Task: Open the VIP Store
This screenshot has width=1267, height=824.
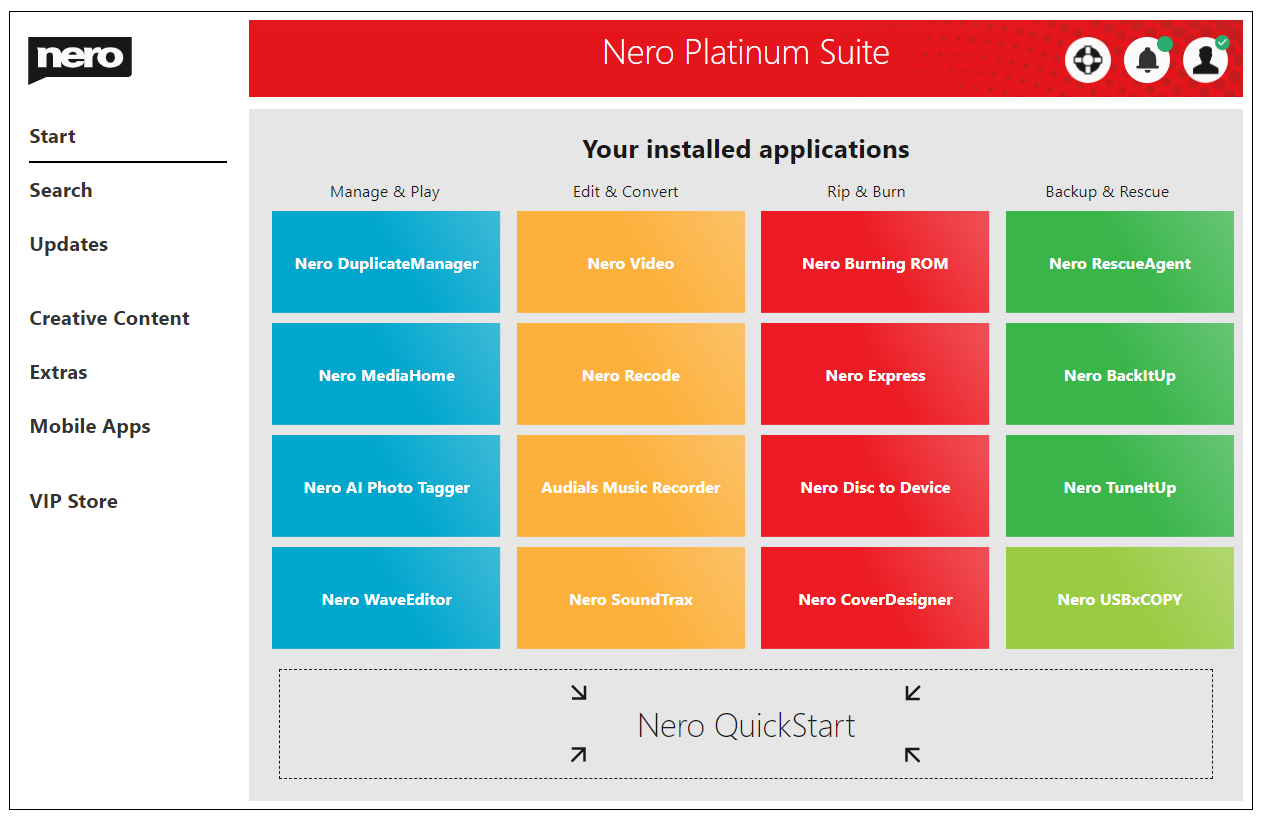Action: (72, 501)
